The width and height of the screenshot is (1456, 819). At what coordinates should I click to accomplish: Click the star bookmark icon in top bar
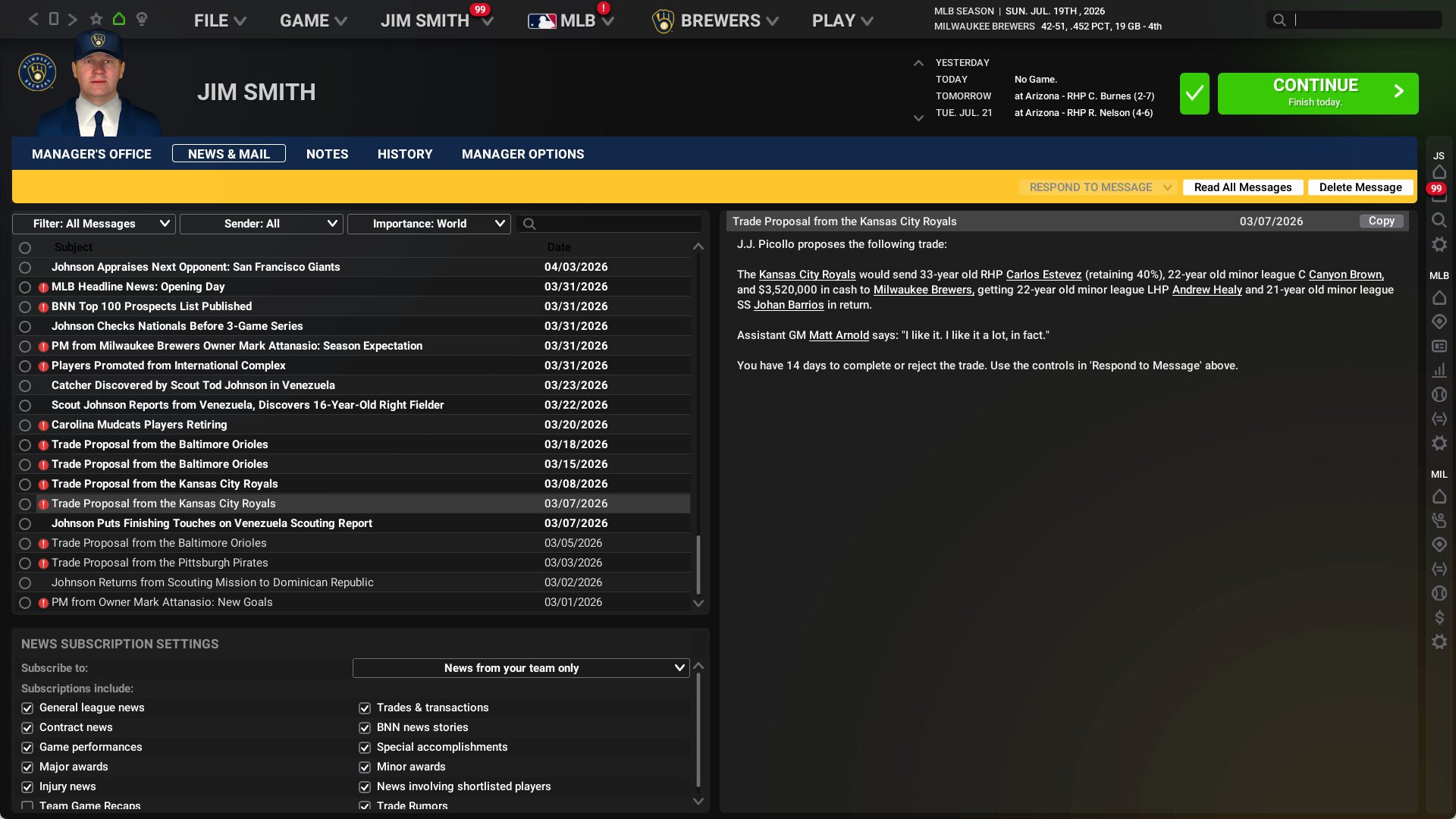[96, 19]
